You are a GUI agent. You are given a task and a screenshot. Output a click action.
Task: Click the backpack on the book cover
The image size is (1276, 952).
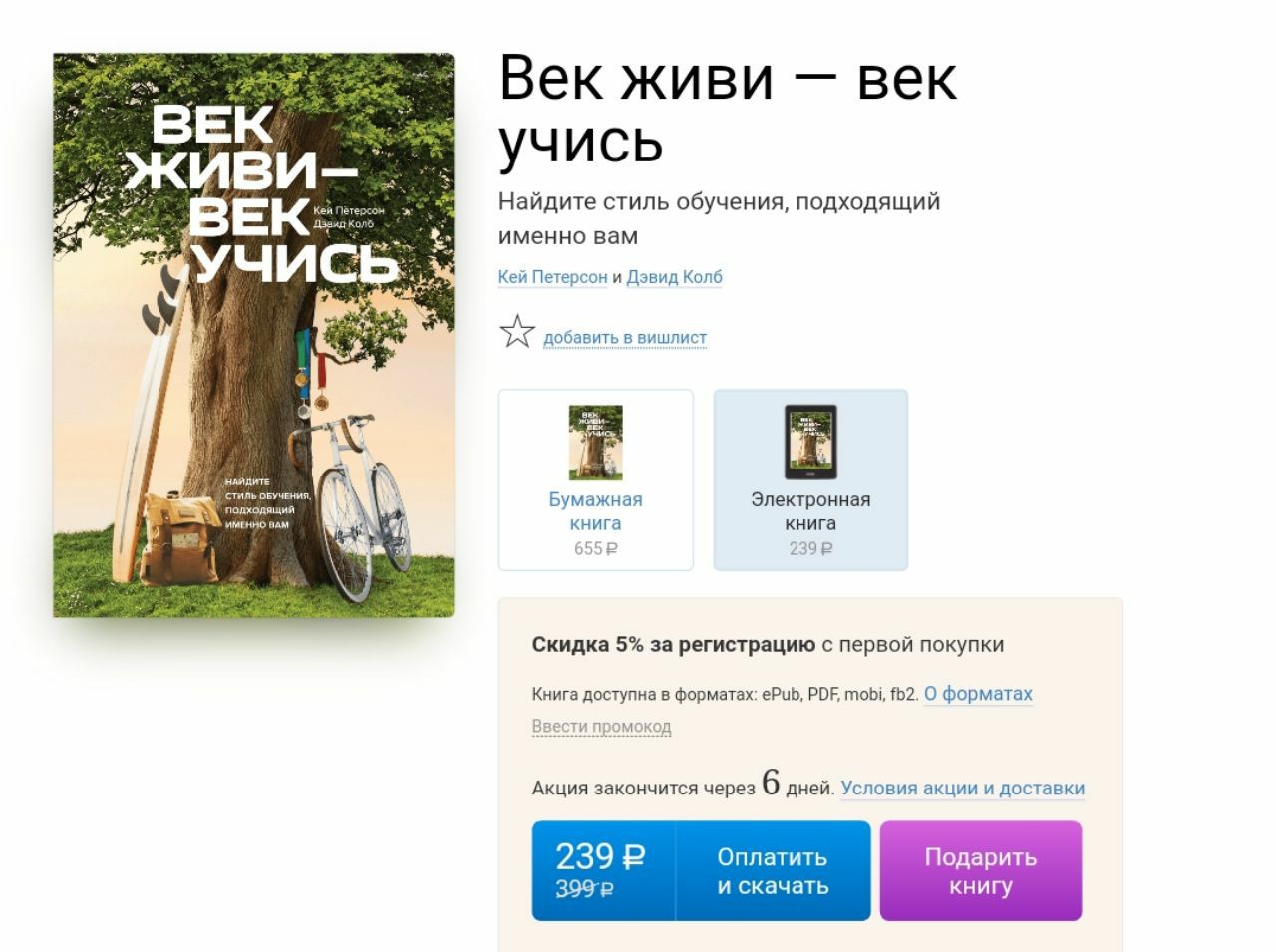pos(177,537)
